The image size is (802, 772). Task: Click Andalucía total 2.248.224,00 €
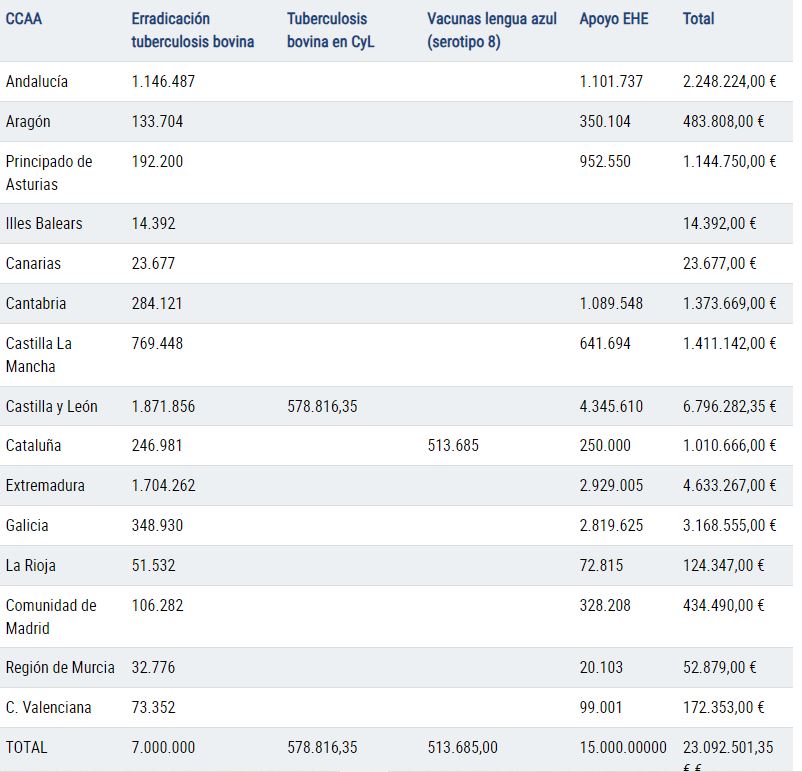729,81
